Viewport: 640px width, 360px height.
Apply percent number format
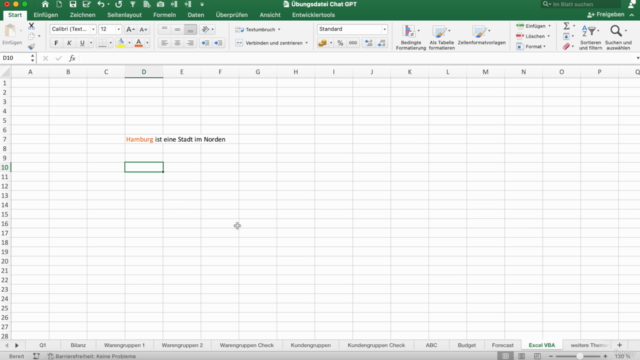340,43
